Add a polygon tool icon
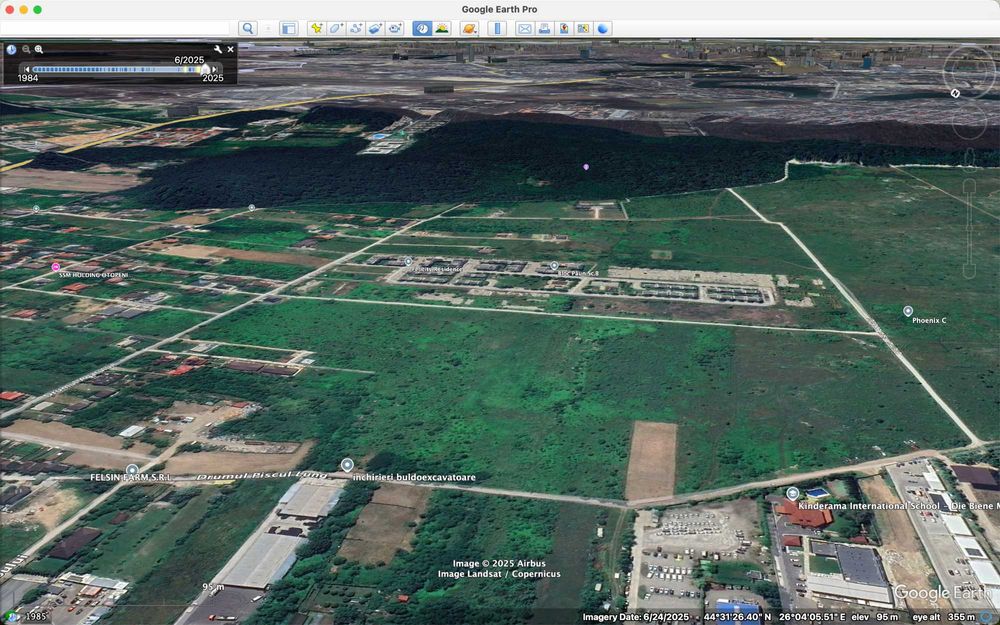 pos(335,28)
